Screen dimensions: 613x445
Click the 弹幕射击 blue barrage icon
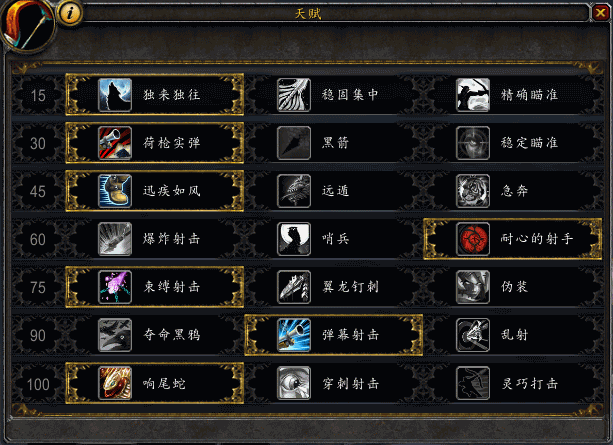click(294, 335)
